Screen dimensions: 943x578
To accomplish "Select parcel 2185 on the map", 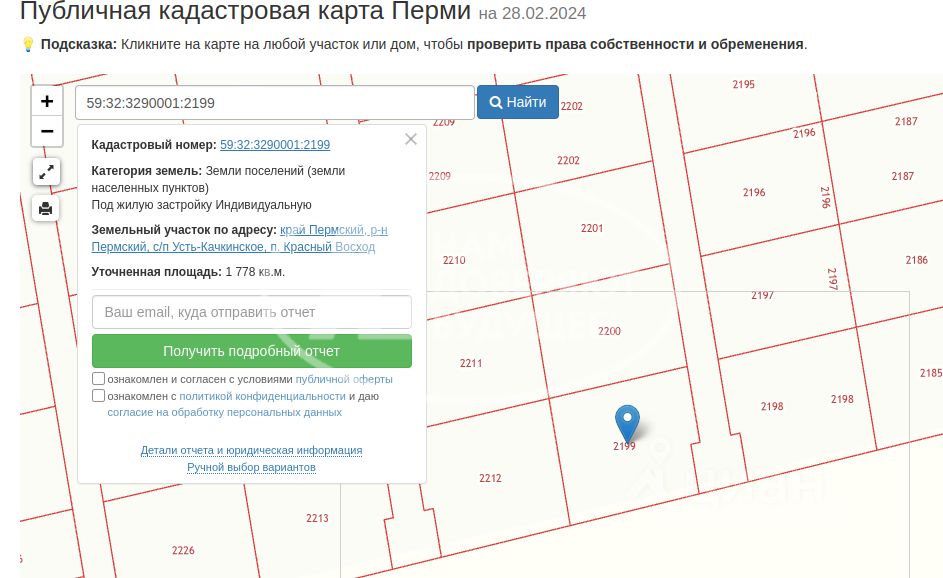I will [931, 374].
